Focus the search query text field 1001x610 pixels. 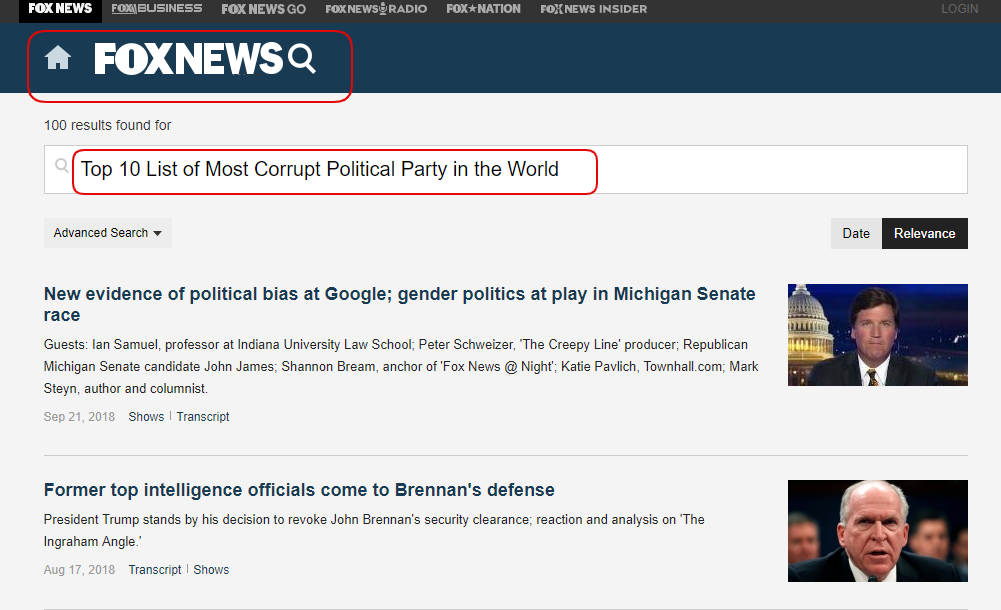[x=506, y=170]
